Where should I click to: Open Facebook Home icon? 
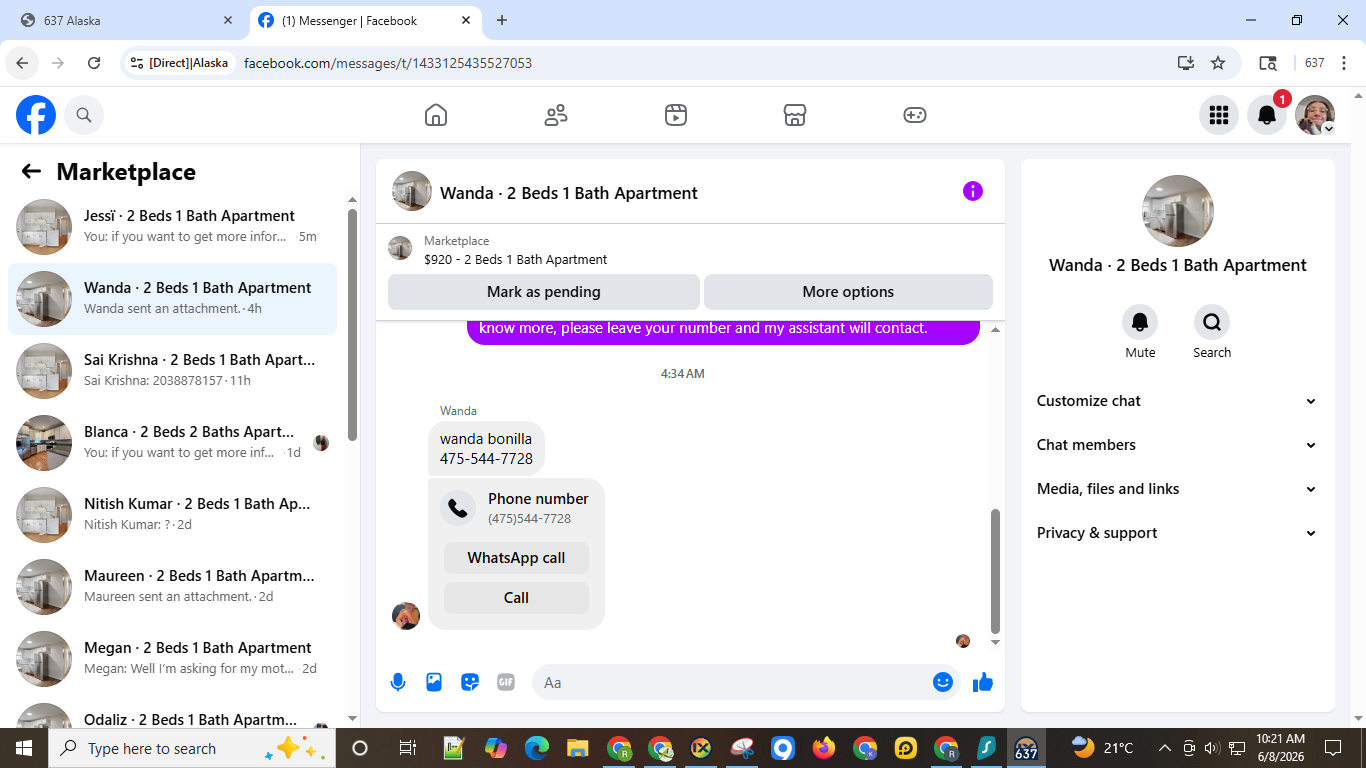(436, 115)
